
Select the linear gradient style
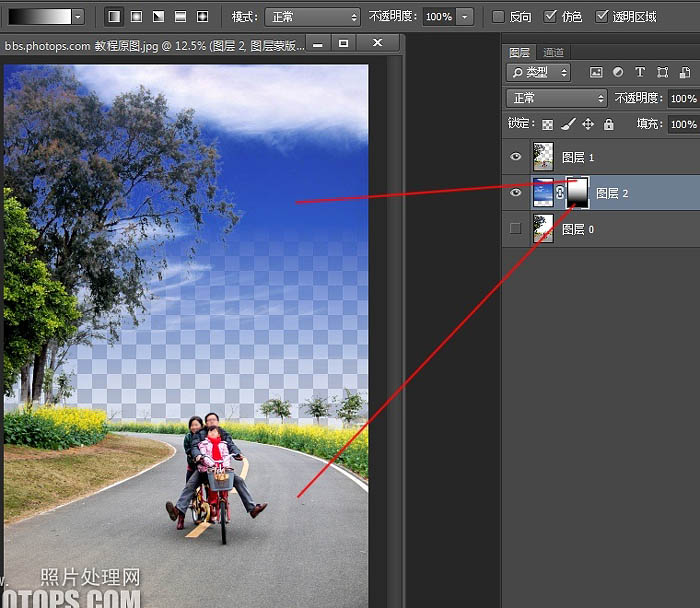[x=114, y=17]
